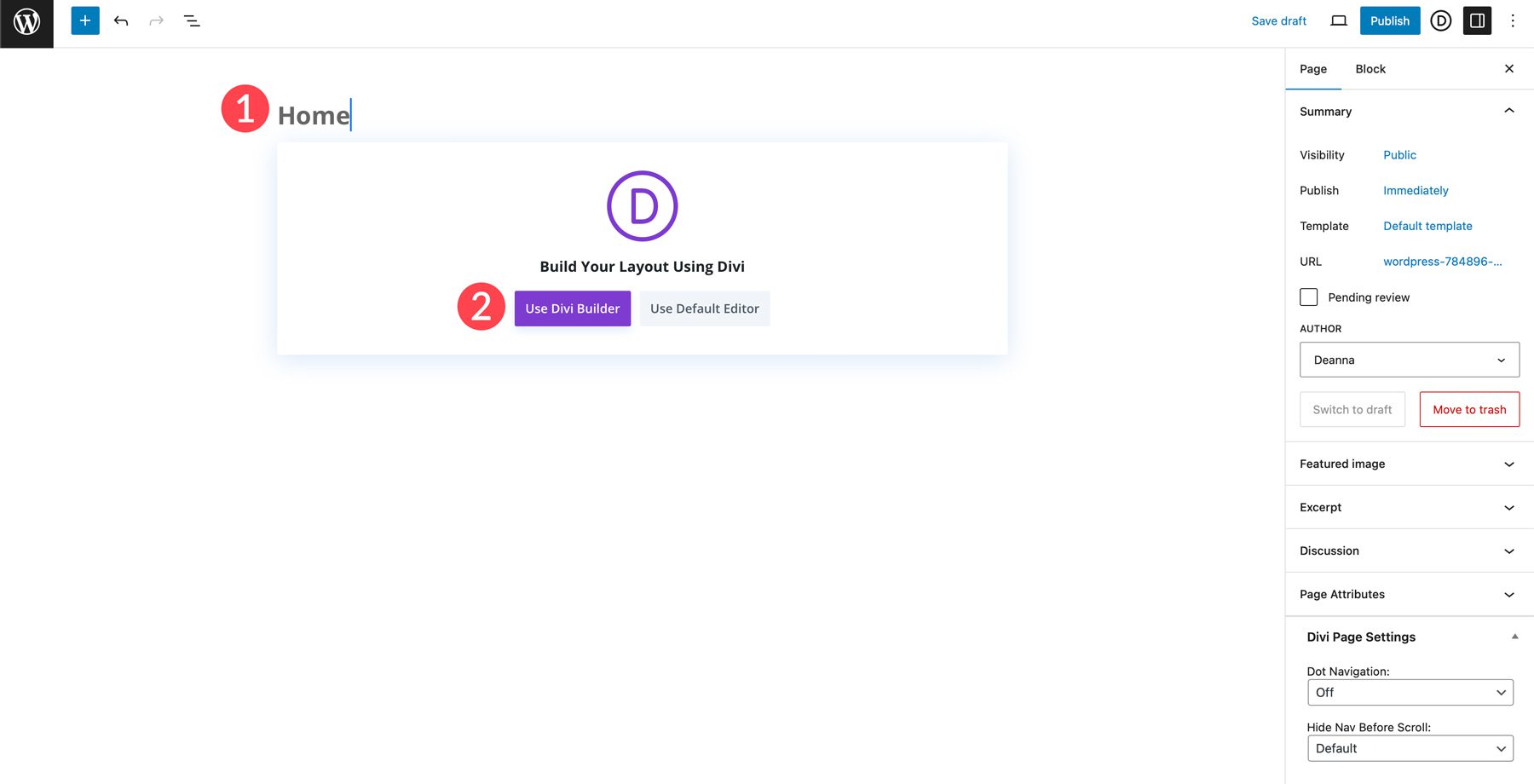Select the Page tab

pos(1312,68)
